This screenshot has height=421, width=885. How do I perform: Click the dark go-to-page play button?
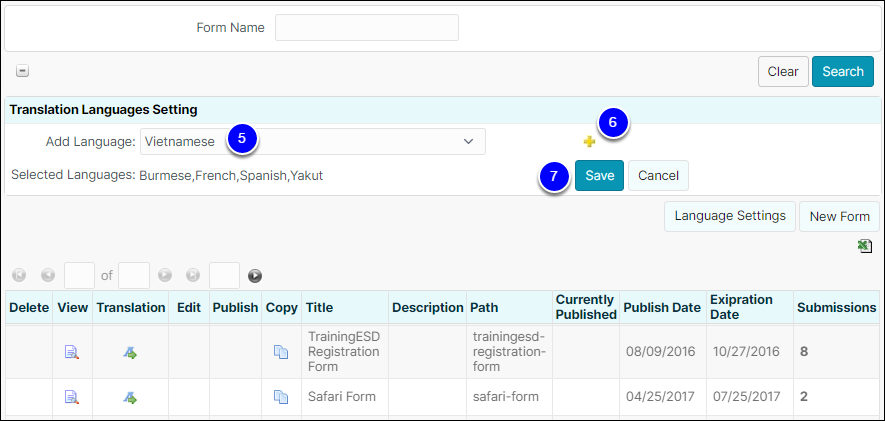(x=255, y=275)
